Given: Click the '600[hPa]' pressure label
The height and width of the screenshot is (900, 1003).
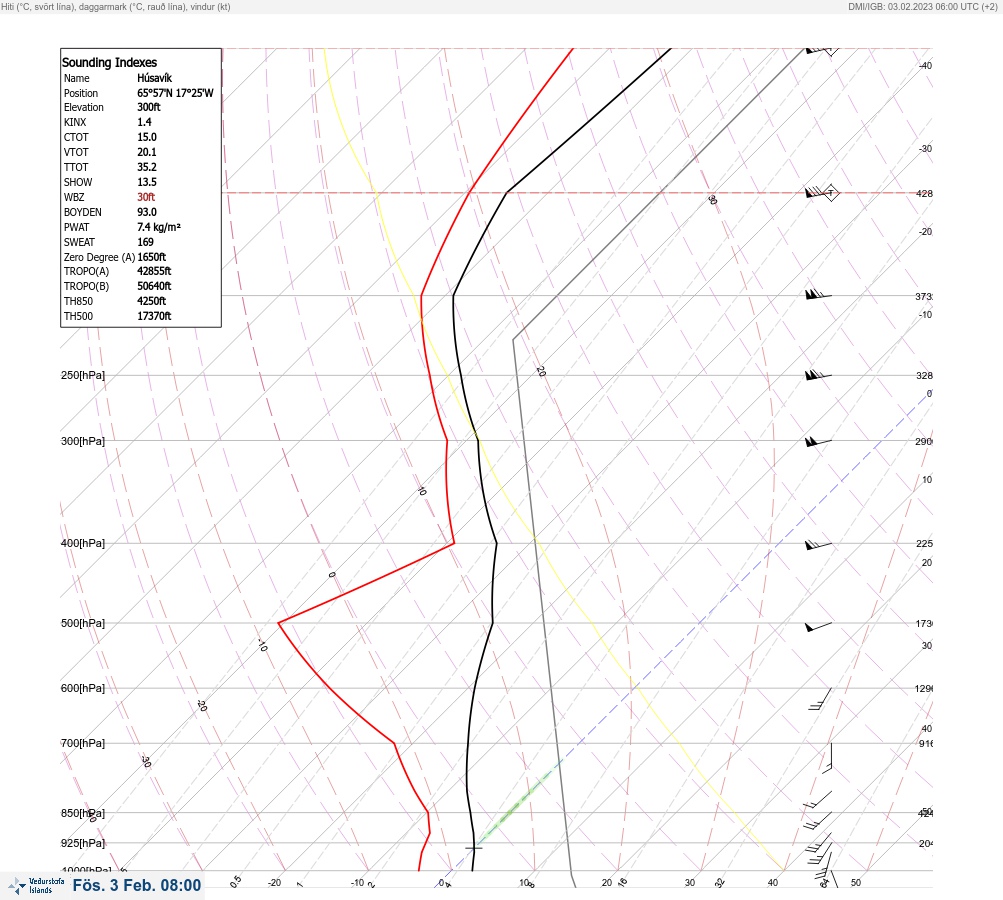Looking at the screenshot, I should click(x=83, y=688).
